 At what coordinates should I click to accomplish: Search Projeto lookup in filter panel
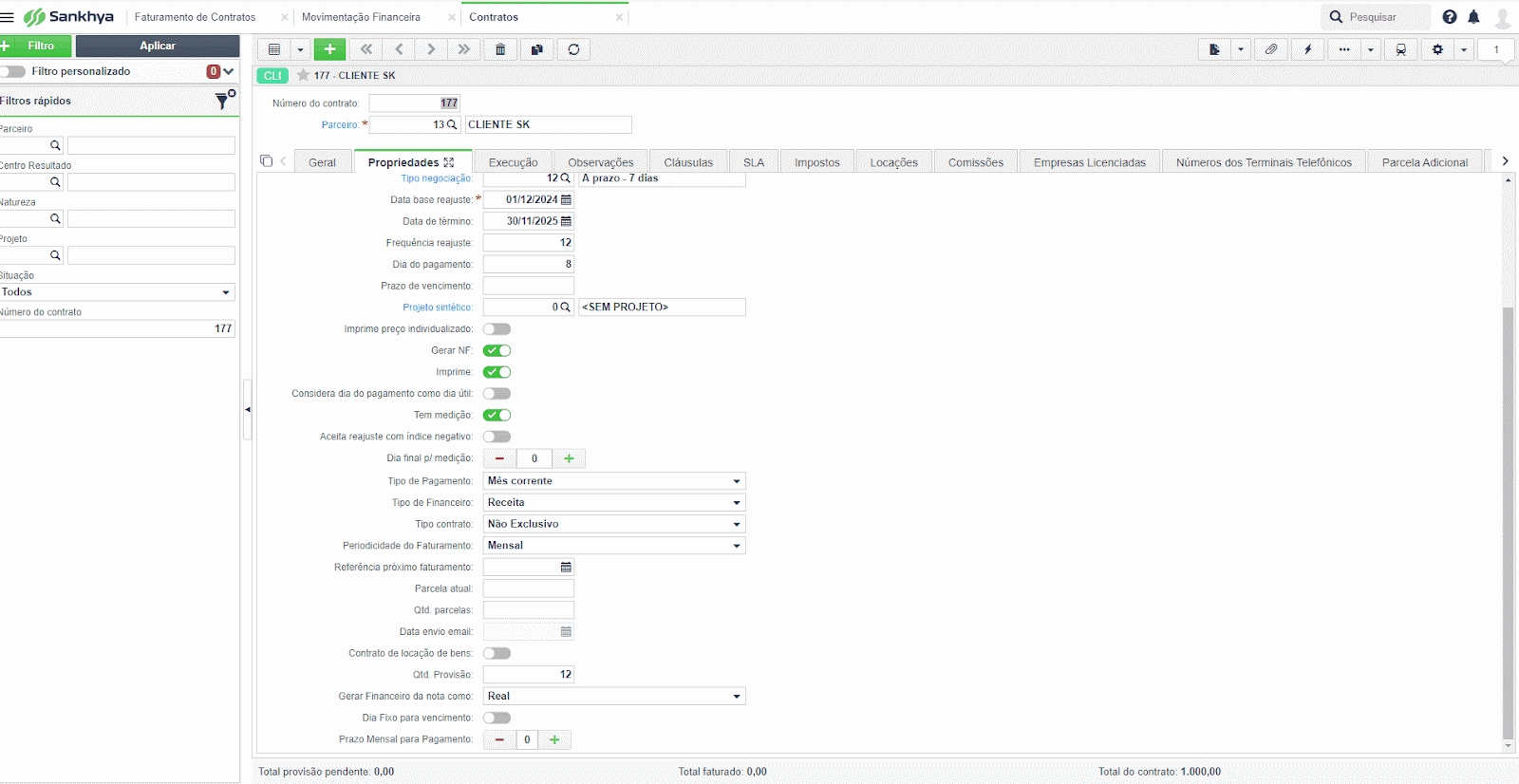(x=55, y=255)
